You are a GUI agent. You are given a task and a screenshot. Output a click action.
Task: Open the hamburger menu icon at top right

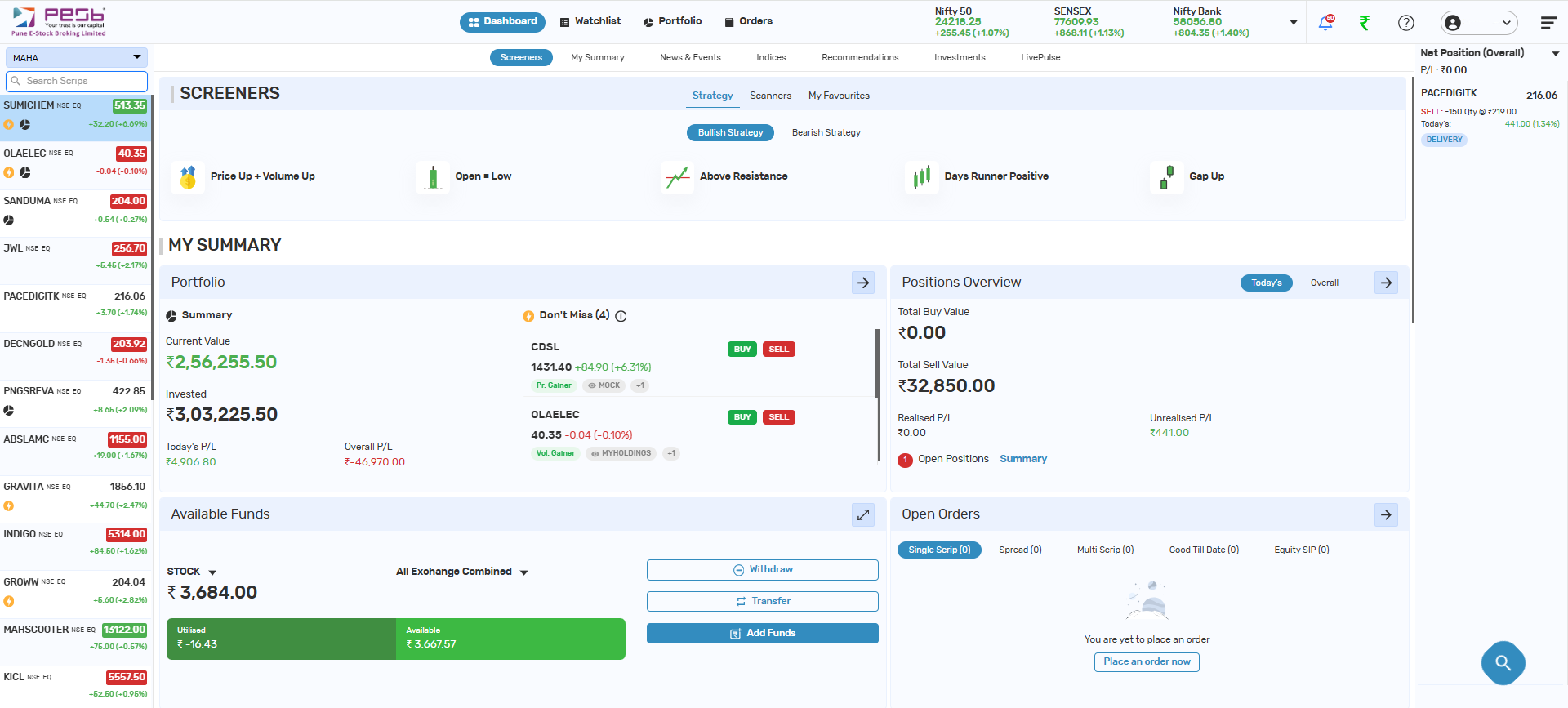point(1548,23)
